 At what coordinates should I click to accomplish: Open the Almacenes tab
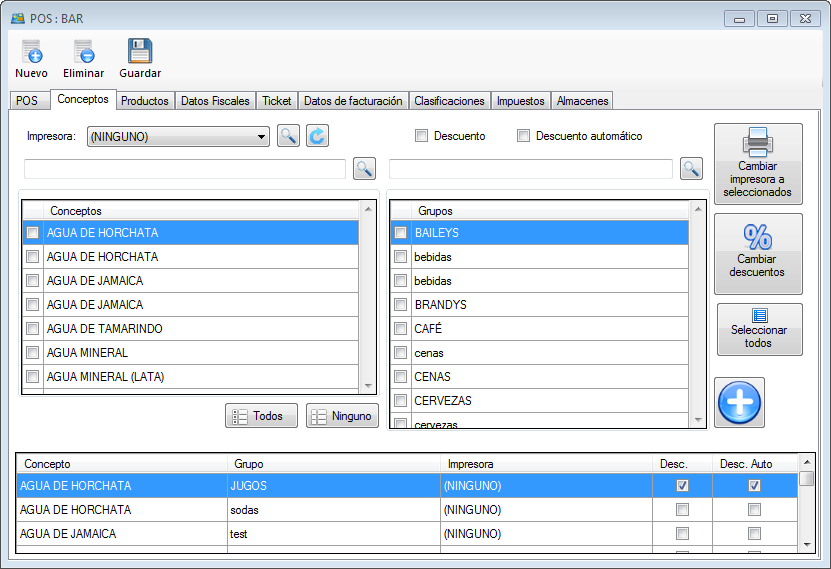(582, 101)
